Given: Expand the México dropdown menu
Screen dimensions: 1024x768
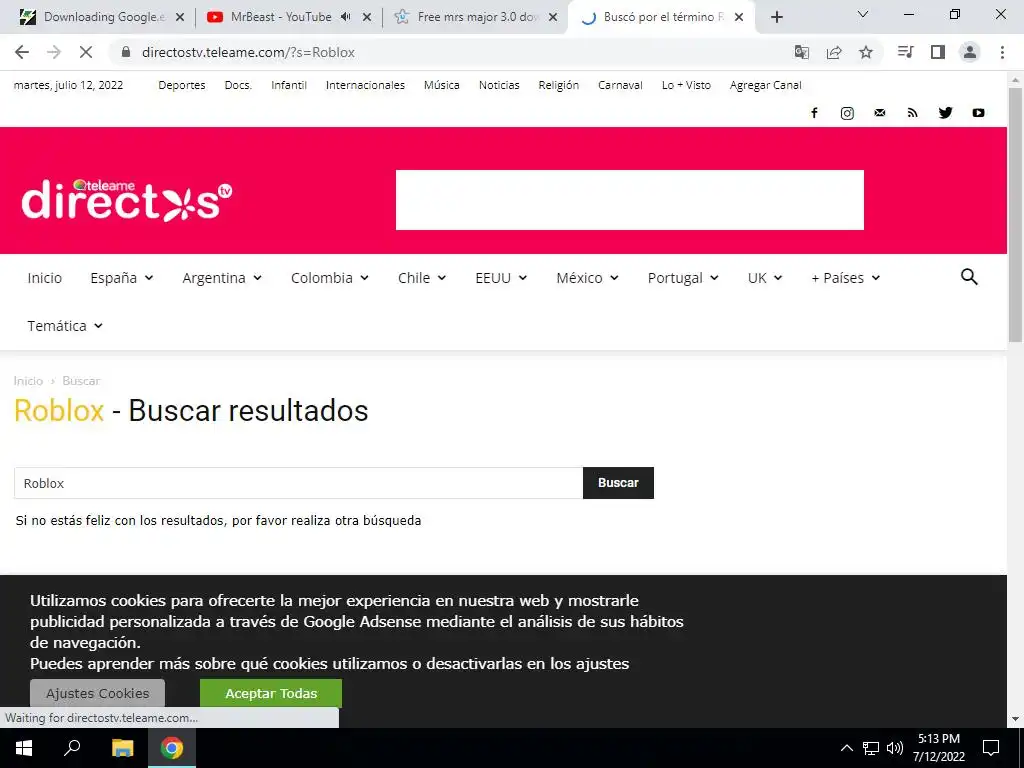Looking at the screenshot, I should click(587, 278).
